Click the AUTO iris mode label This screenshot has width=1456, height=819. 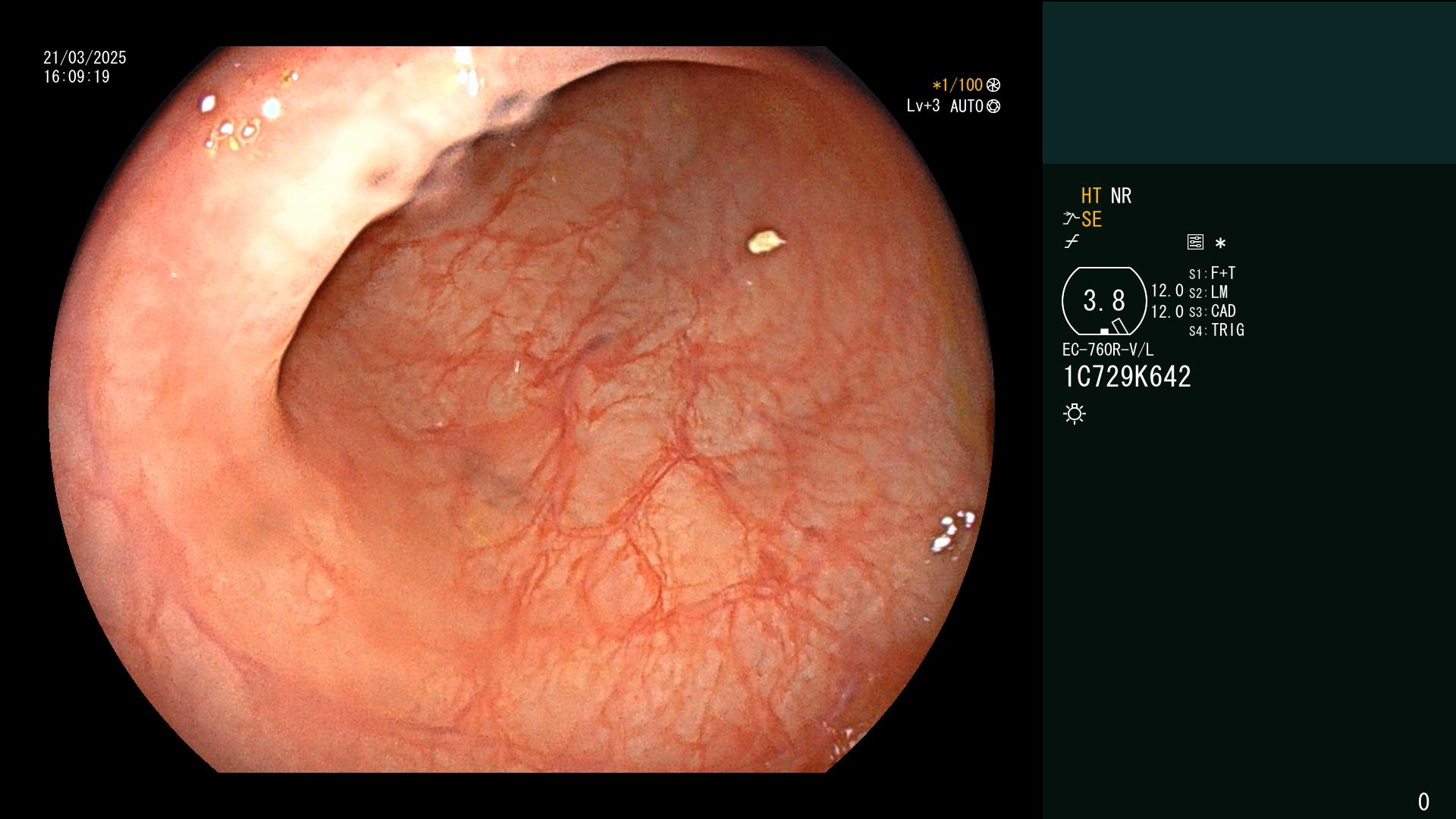(x=967, y=107)
